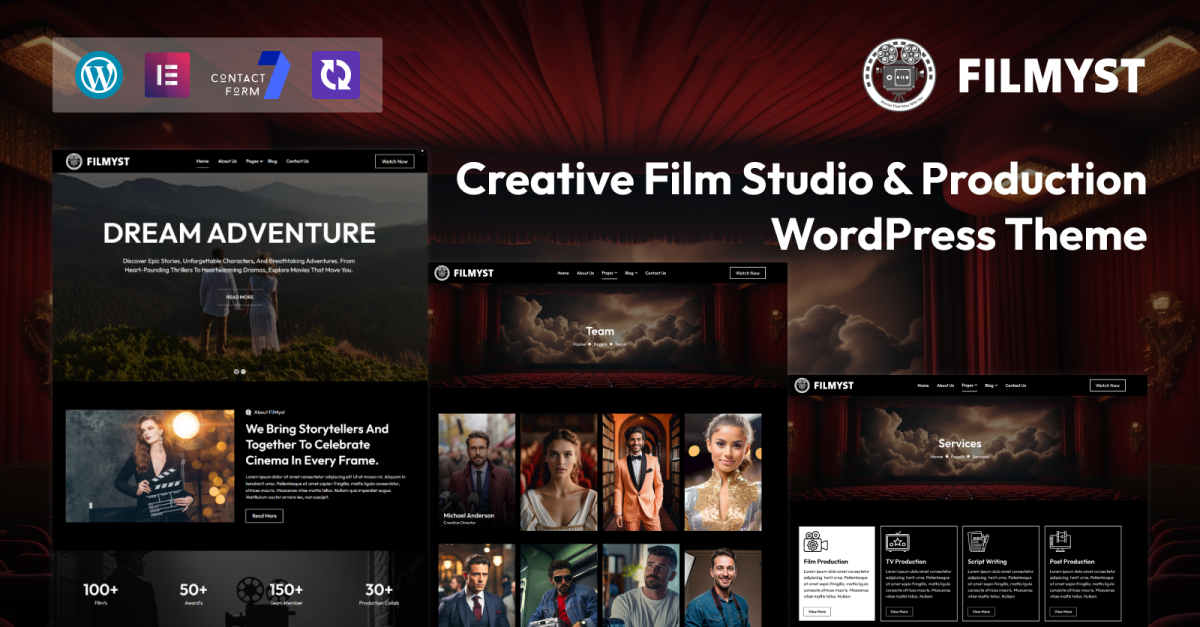
Task: Click the Script Writing icon
Action: point(977,541)
